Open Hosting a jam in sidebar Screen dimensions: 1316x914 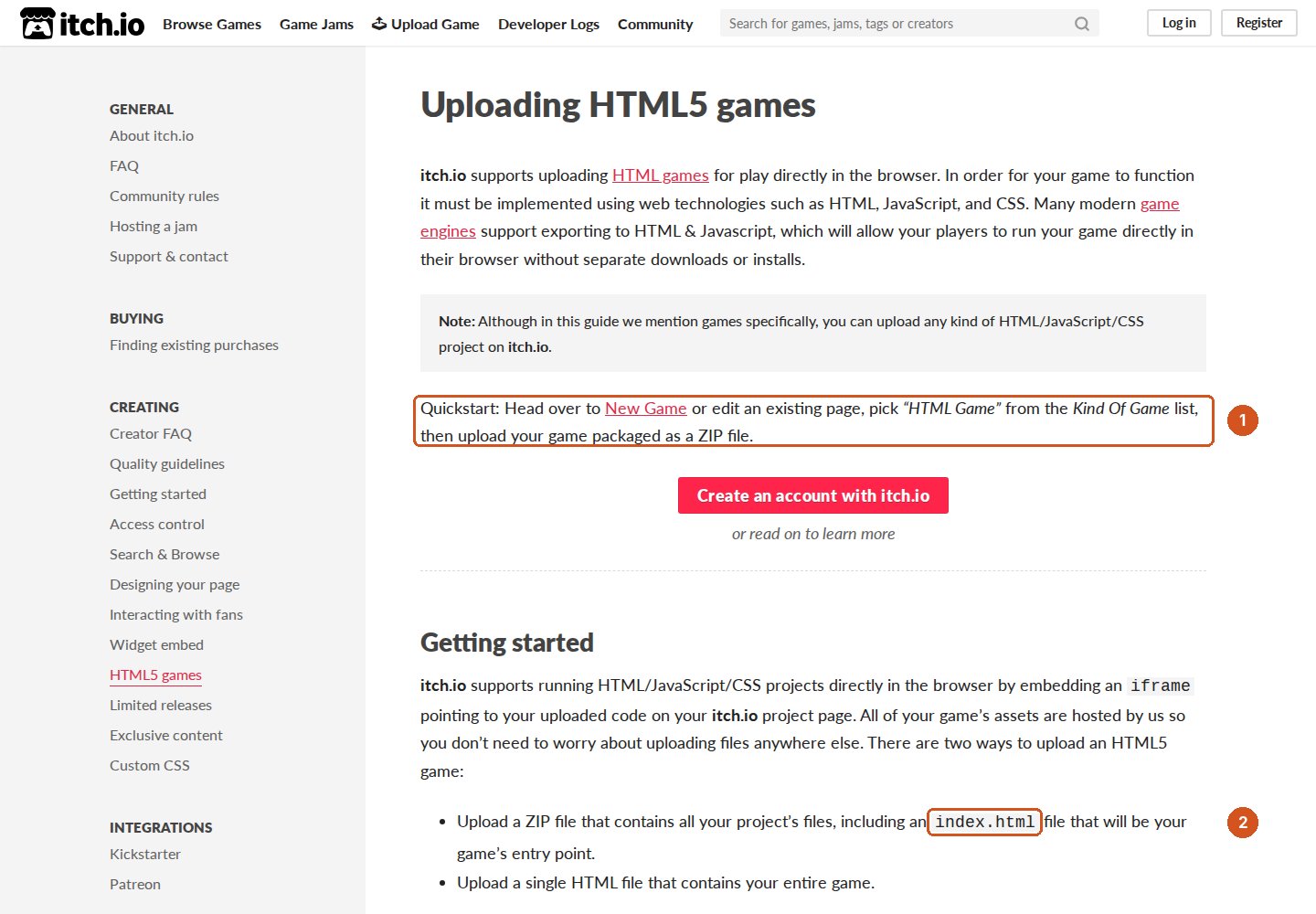[154, 226]
